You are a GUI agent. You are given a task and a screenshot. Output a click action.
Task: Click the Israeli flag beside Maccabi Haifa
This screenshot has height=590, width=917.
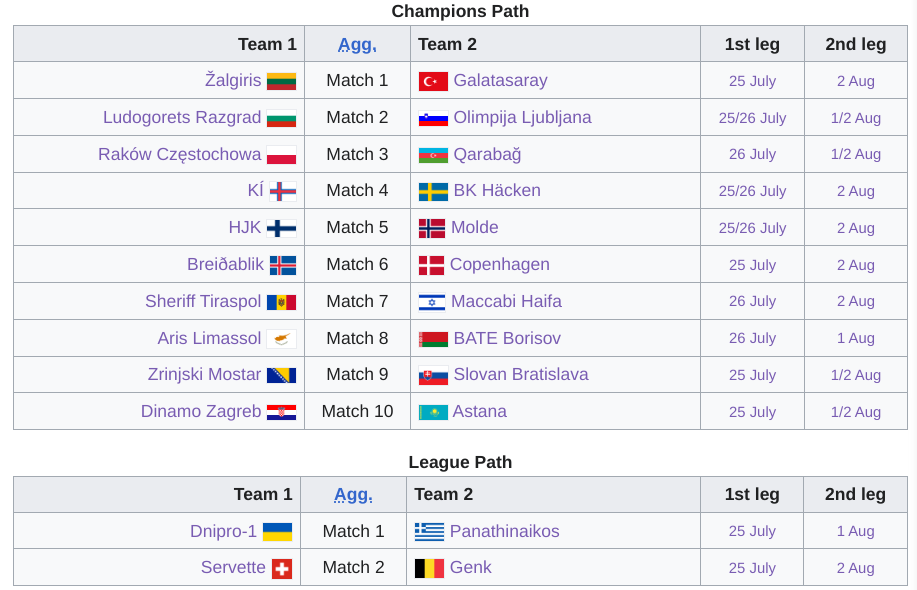point(432,302)
